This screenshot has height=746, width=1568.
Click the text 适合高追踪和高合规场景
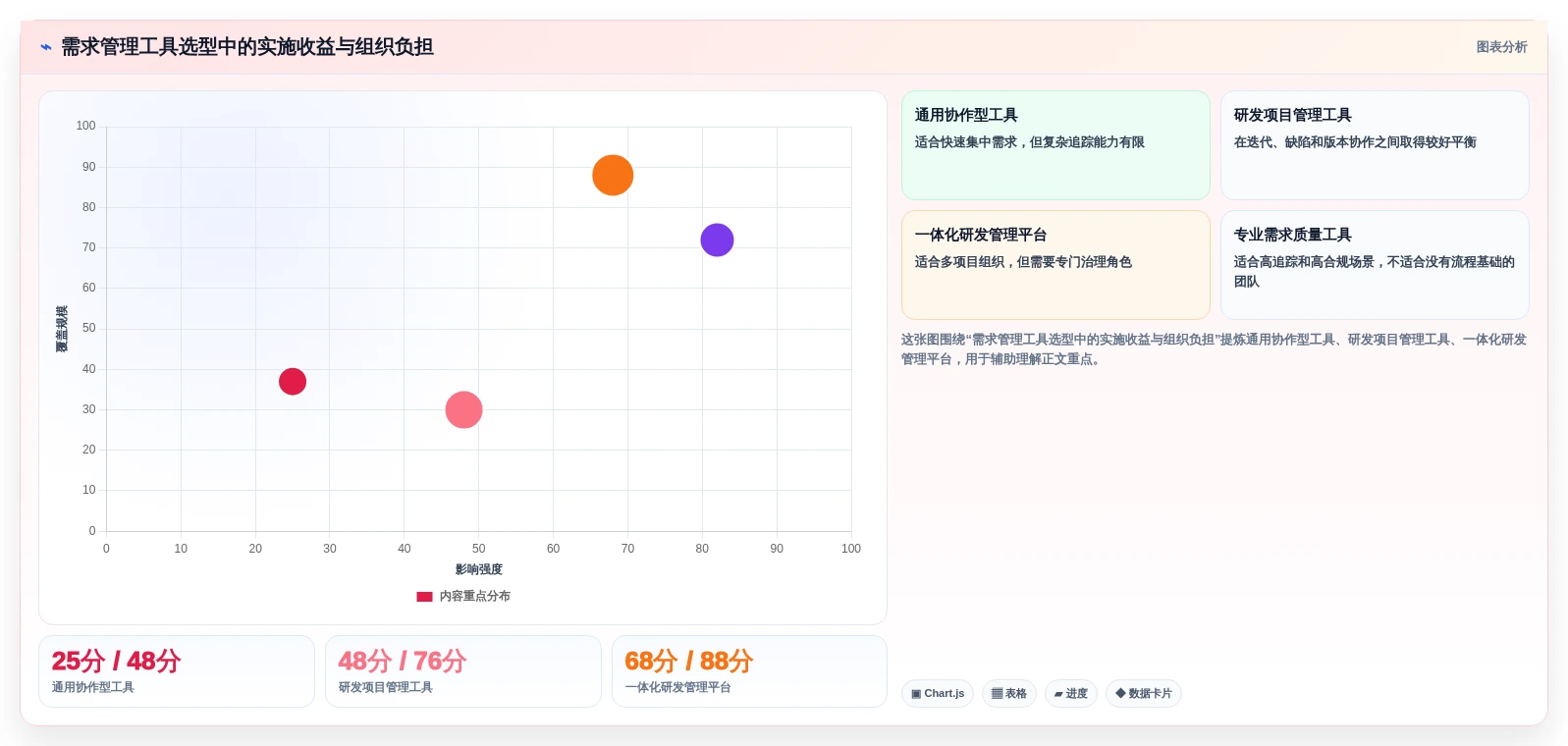pos(1304,262)
